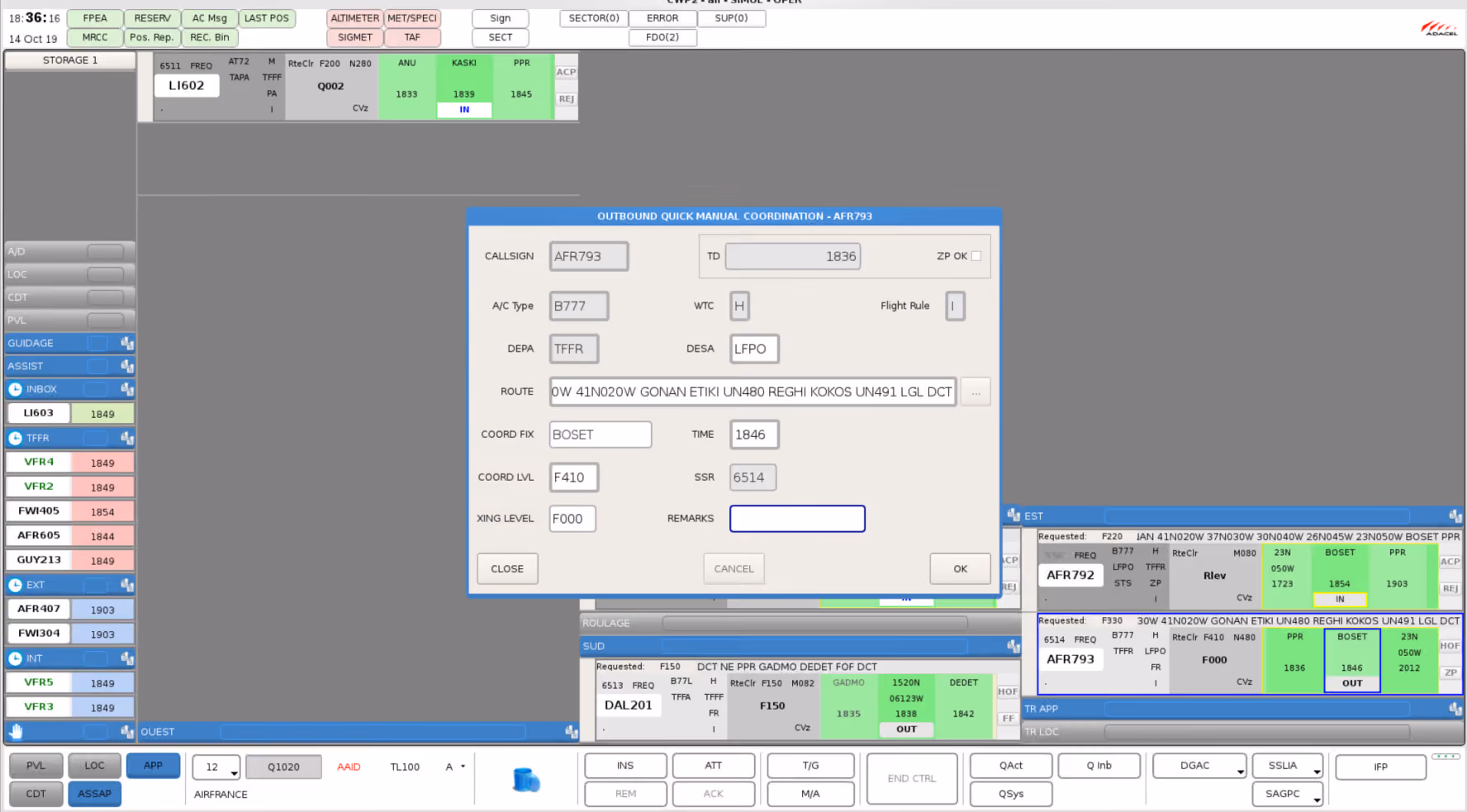Open the ALTIMETER menu
Screen dimensions: 1467x812
[355, 18]
